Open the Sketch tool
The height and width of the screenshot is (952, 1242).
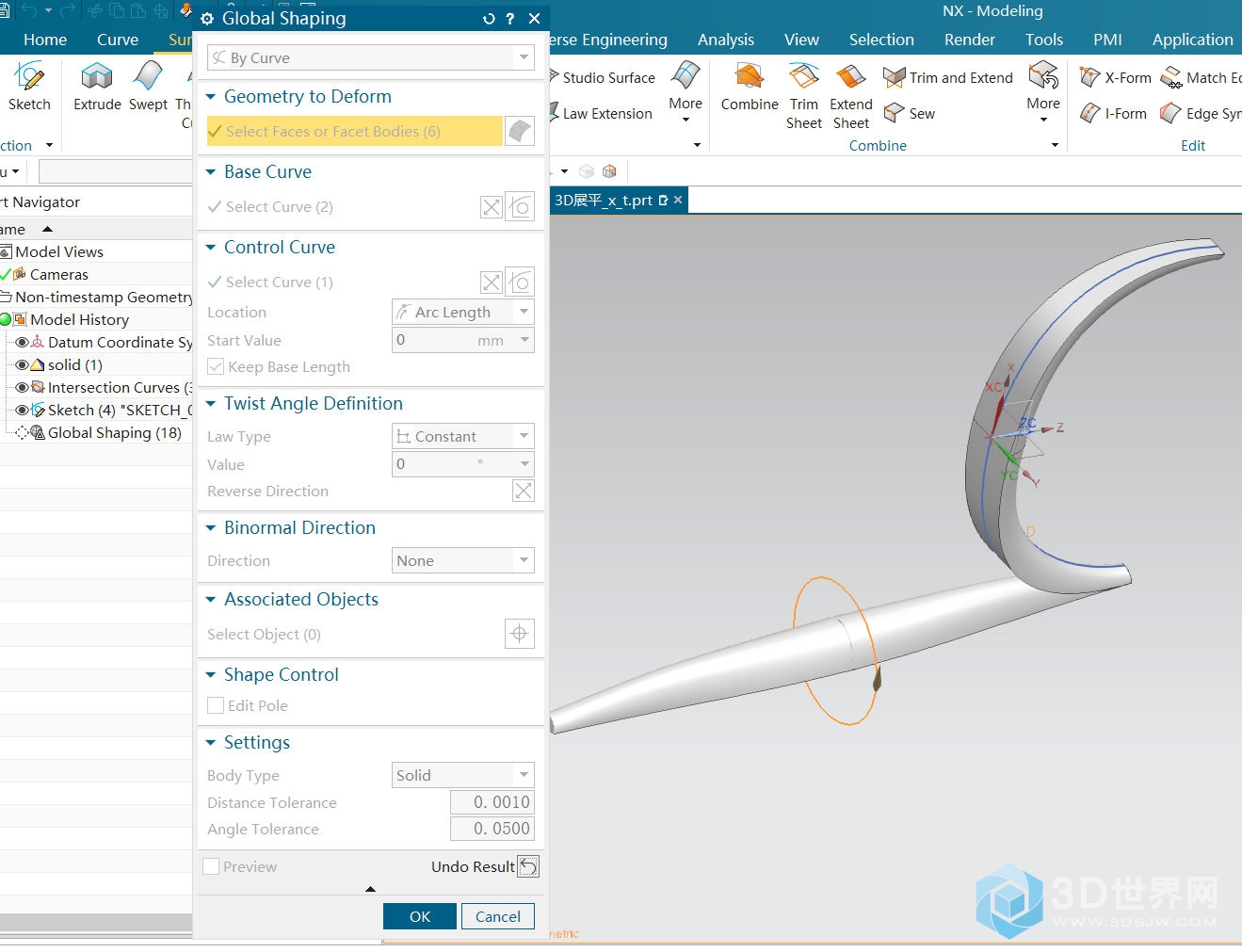point(29,87)
